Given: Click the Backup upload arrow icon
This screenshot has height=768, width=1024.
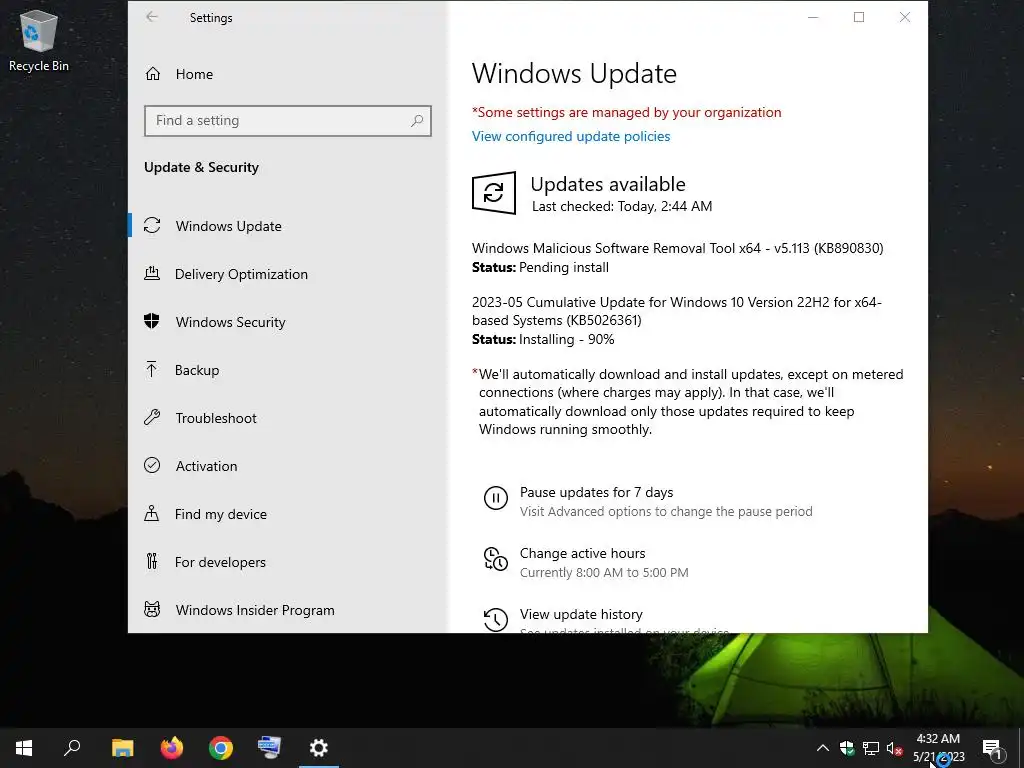Looking at the screenshot, I should click(x=152, y=370).
